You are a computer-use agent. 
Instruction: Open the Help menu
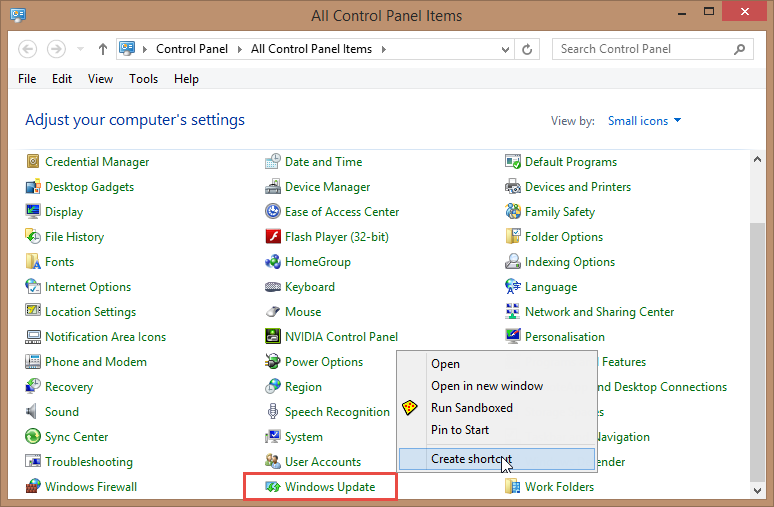[x=186, y=79]
